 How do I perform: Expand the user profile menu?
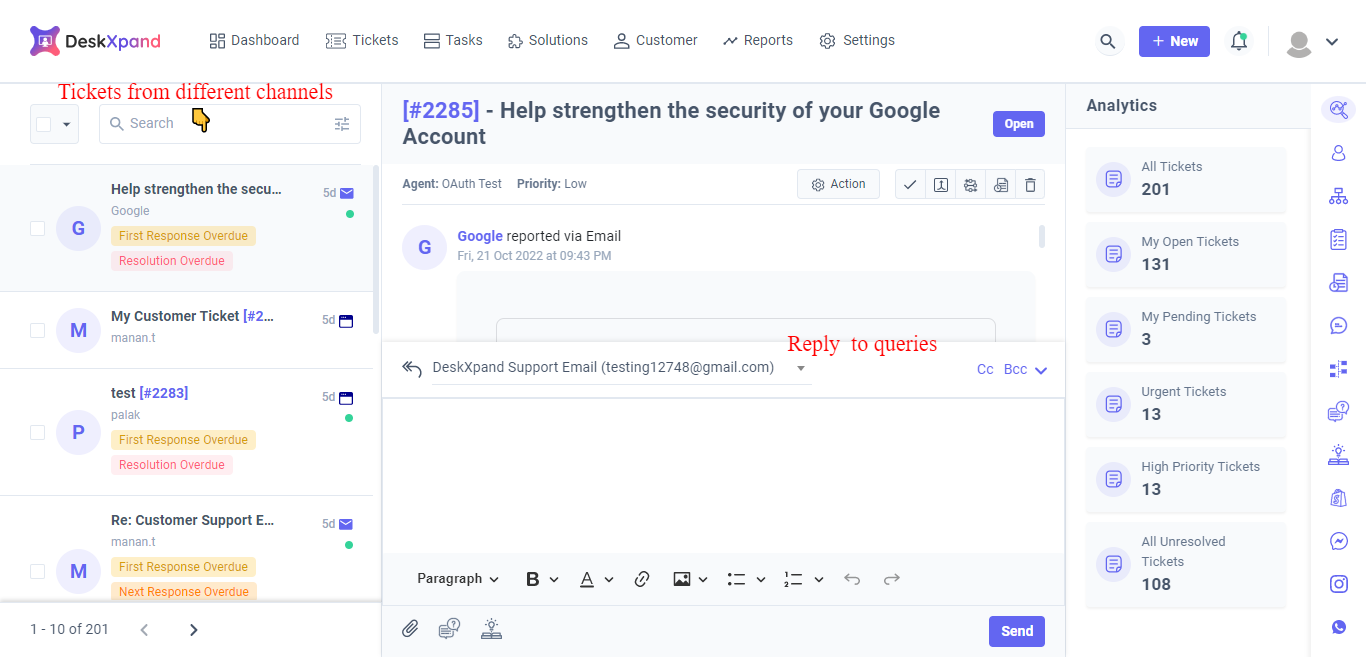click(x=1312, y=42)
